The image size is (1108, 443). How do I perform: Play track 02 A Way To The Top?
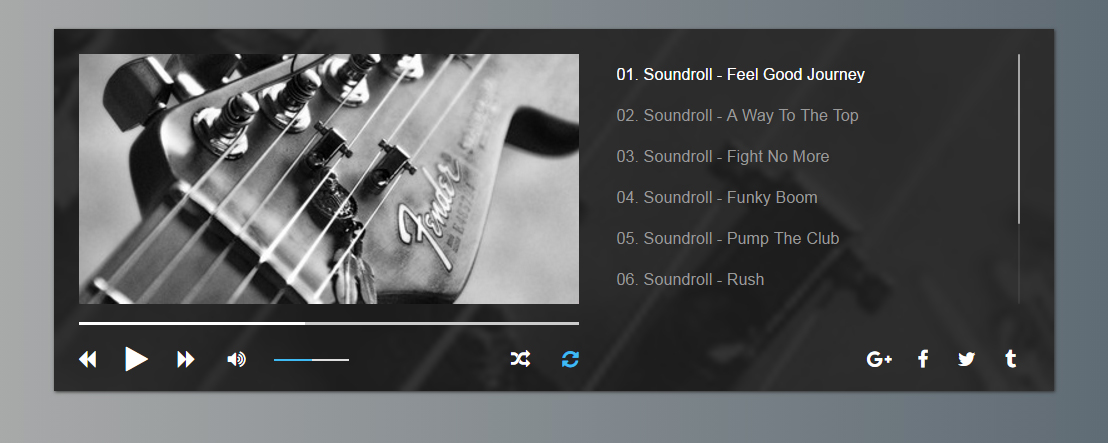point(737,115)
